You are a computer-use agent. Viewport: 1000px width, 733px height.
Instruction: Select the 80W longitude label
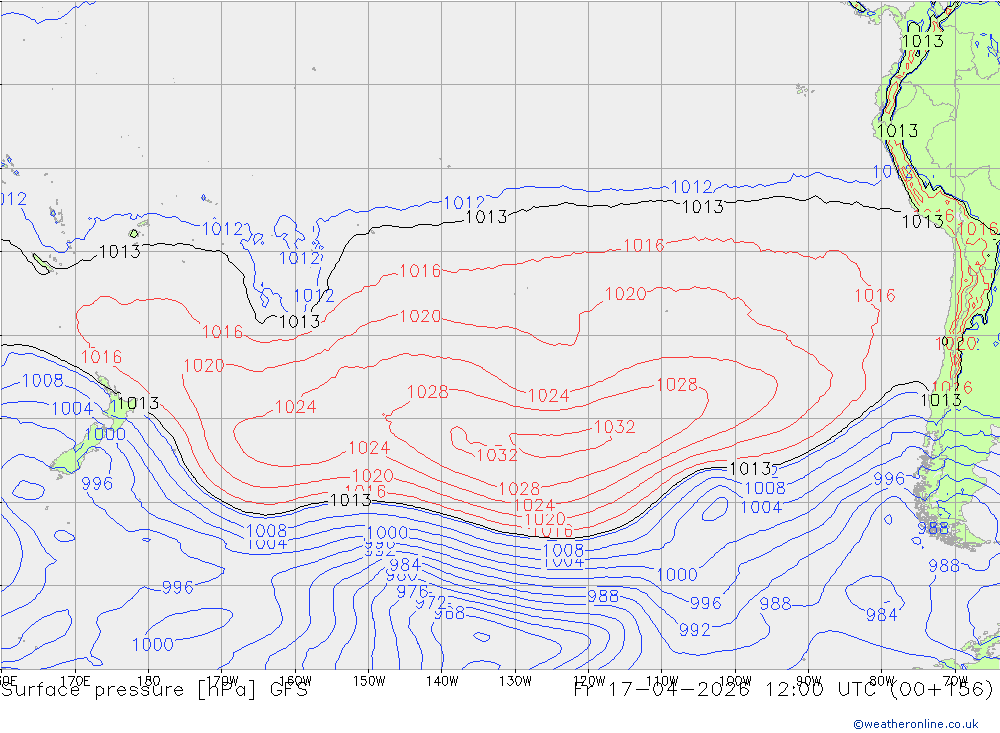[x=882, y=681]
